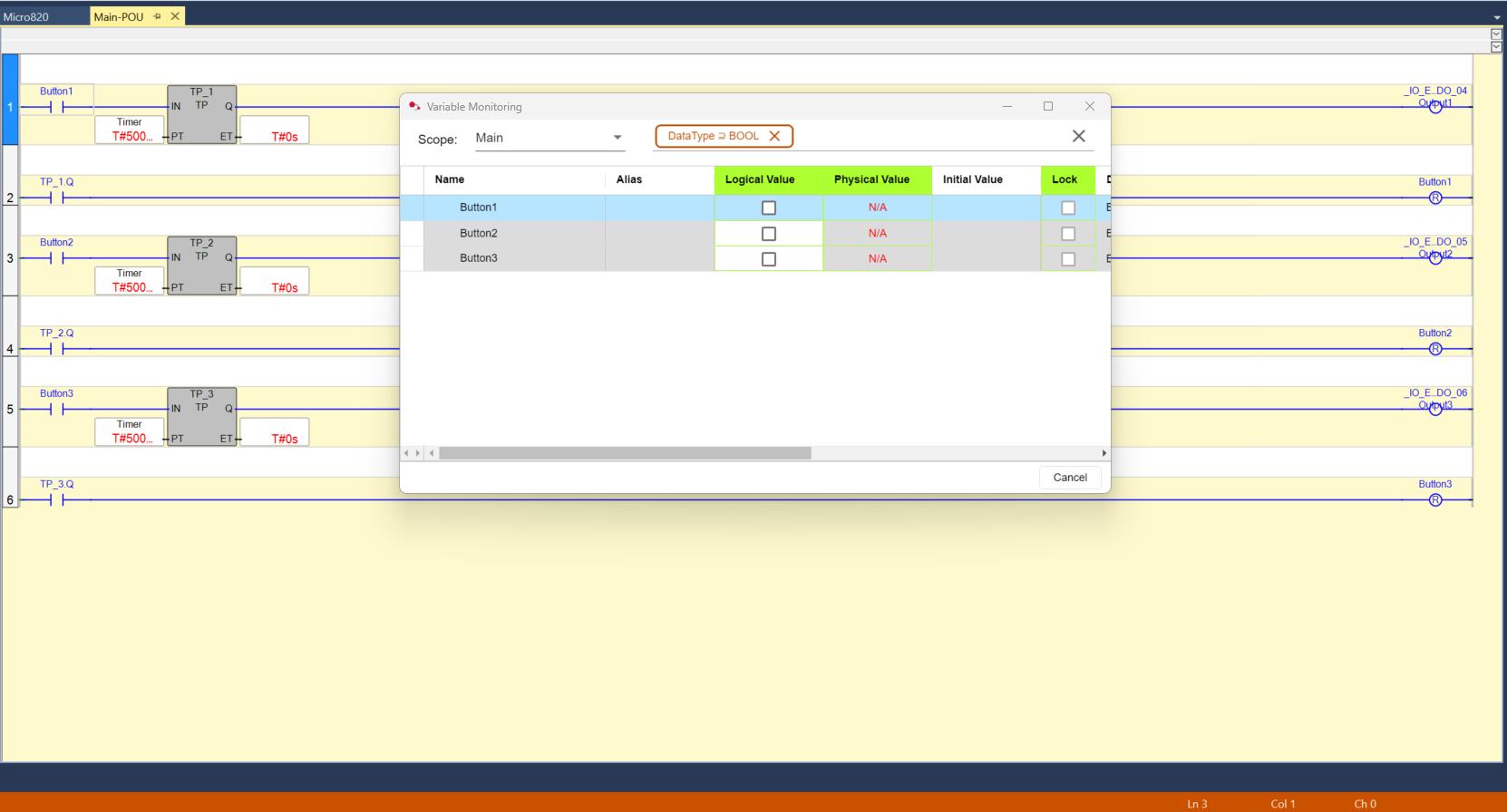Open the document tab list dropdown arrow

tap(1496, 17)
